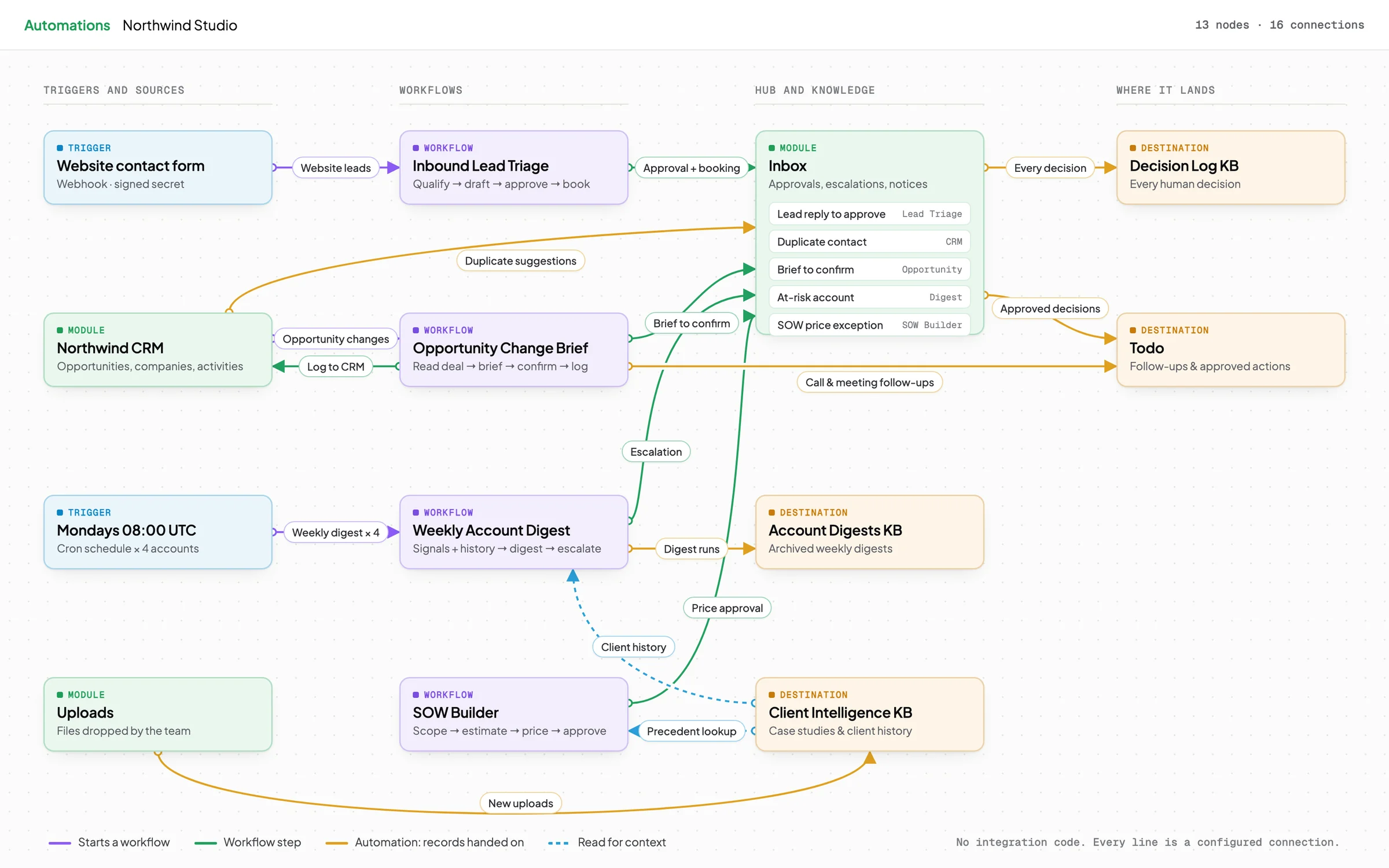Select the Northwind CRM module node
The height and width of the screenshot is (868, 1389).
[x=158, y=350]
